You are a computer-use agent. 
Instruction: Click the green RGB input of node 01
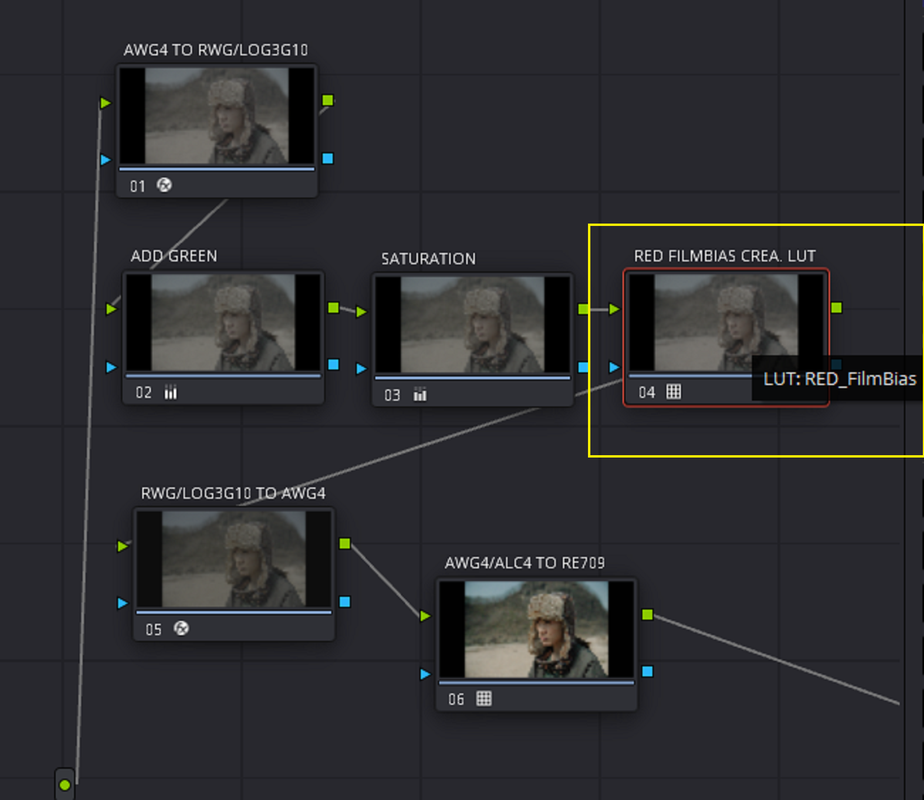105,103
